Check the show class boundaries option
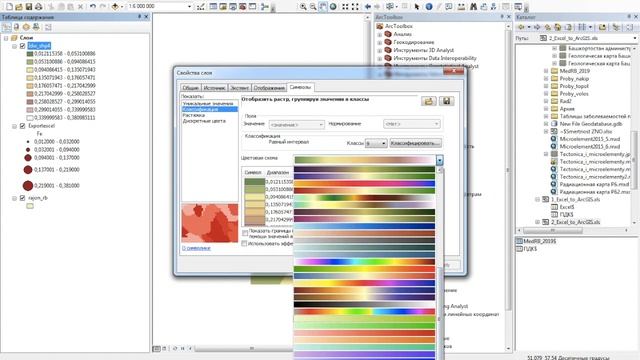Screen dimensions: 640x360 coord(244,233)
